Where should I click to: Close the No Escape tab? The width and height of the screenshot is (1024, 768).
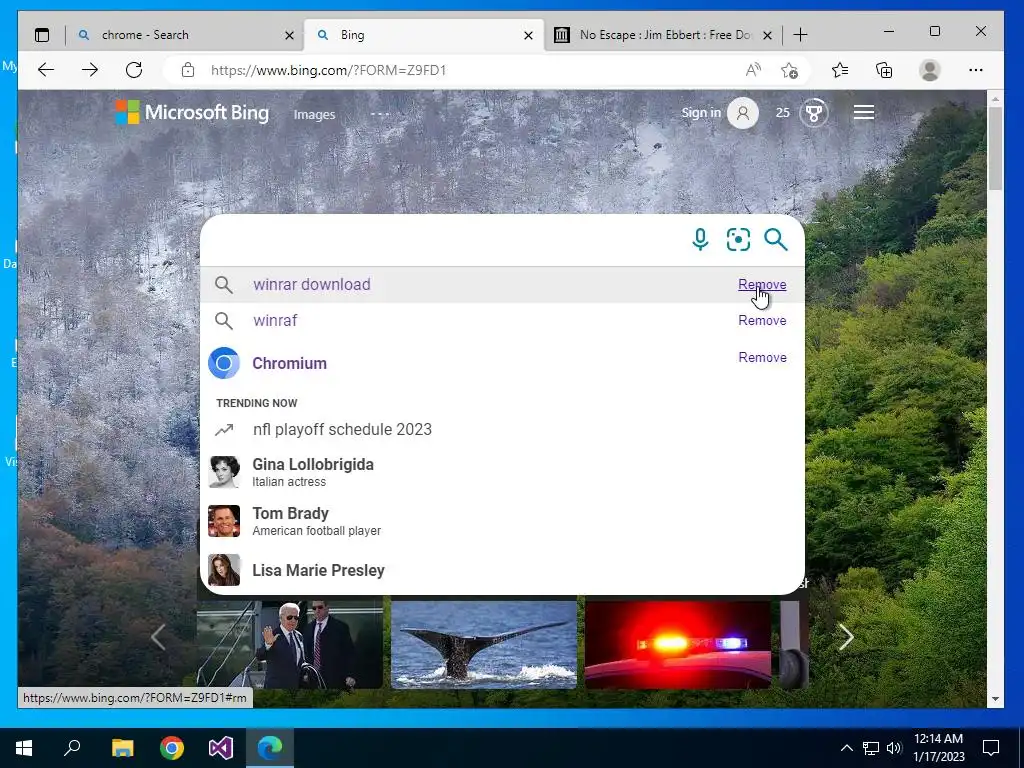(x=768, y=35)
